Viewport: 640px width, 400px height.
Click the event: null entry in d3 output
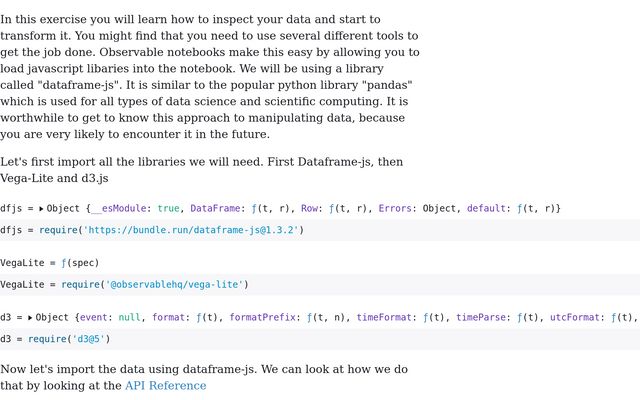110,318
